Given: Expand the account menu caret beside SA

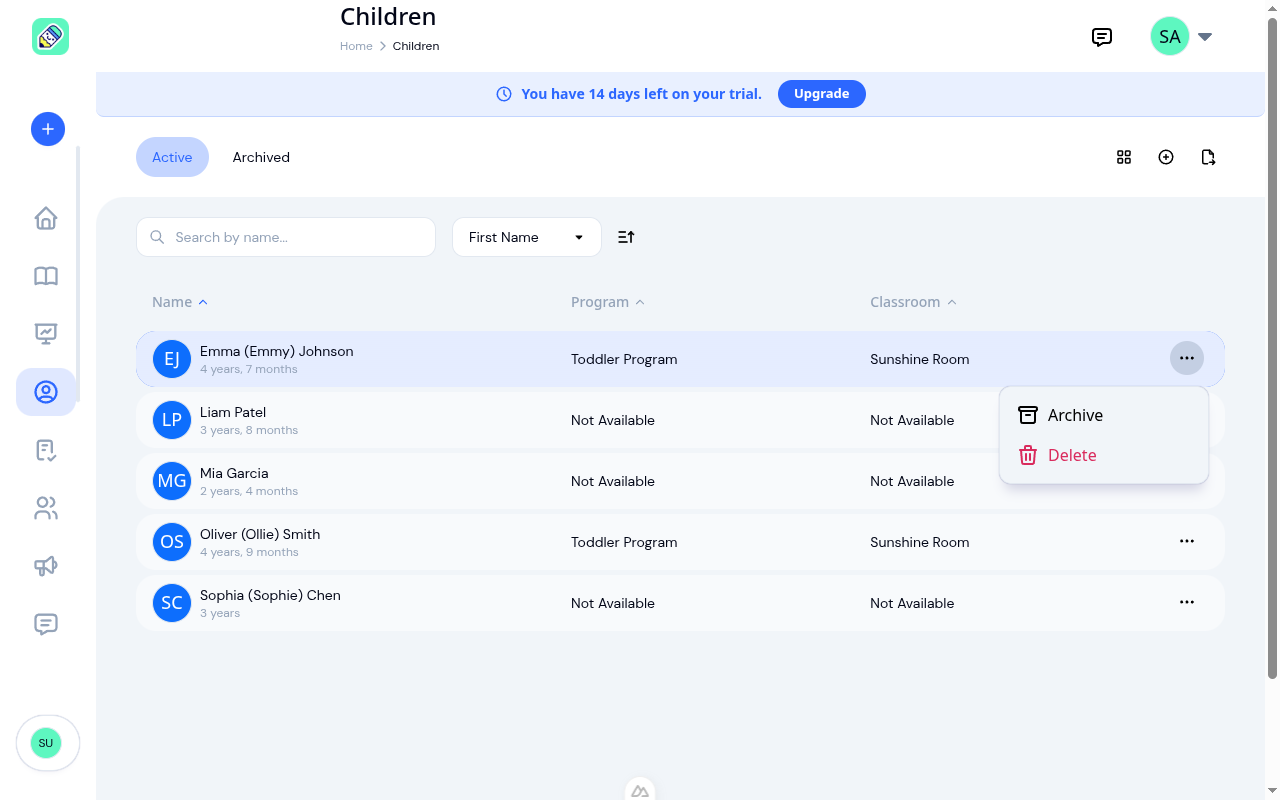Looking at the screenshot, I should [x=1205, y=37].
